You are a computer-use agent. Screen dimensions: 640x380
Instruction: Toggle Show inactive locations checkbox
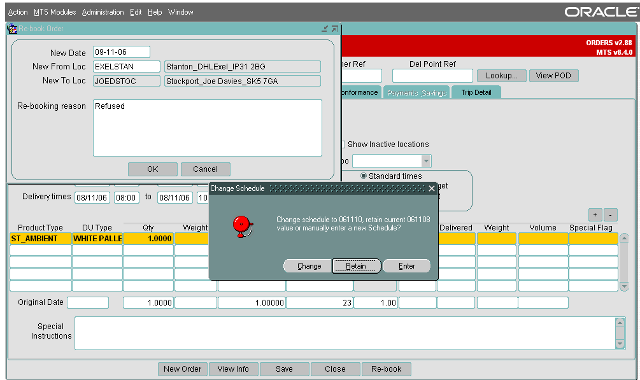344,144
